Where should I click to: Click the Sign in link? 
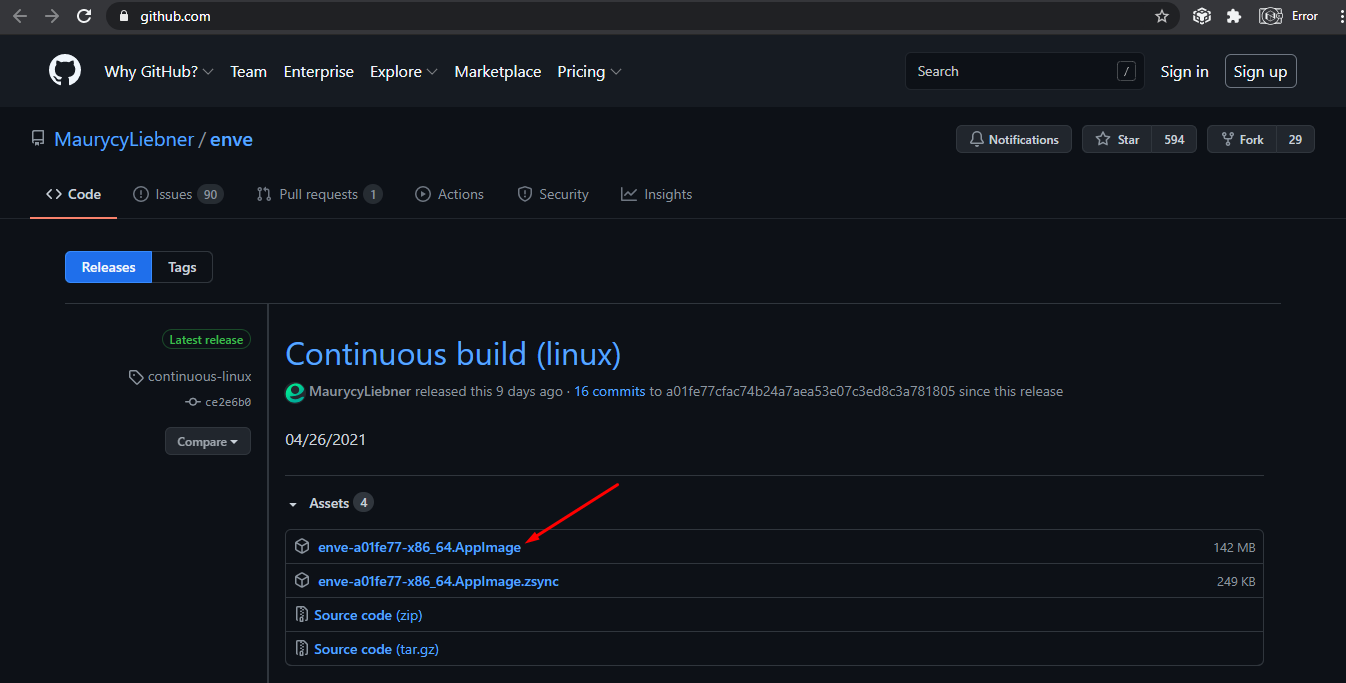point(1185,71)
